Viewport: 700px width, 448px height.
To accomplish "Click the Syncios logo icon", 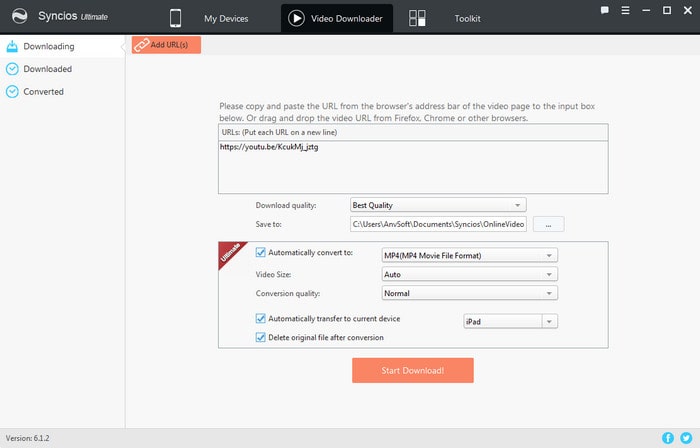I will point(20,16).
